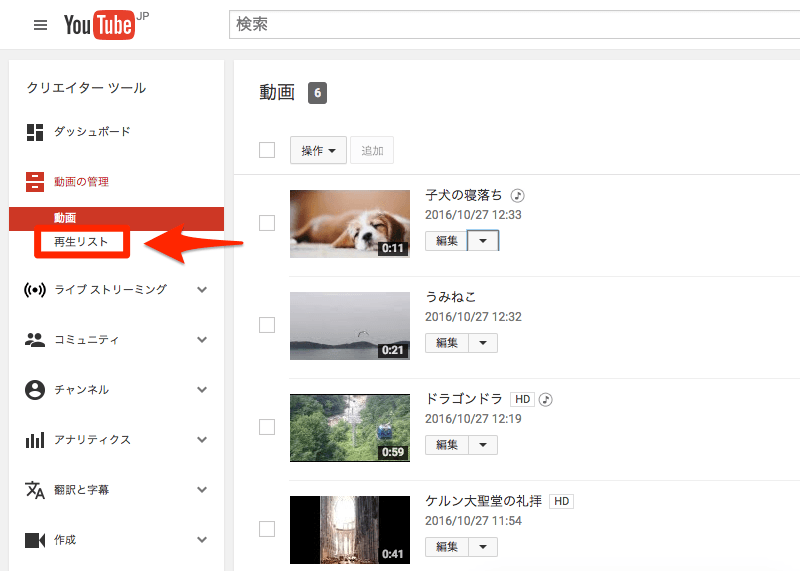The height and width of the screenshot is (571, 800).
Task: Click 編集 button for うみねこ
Action: tap(446, 343)
